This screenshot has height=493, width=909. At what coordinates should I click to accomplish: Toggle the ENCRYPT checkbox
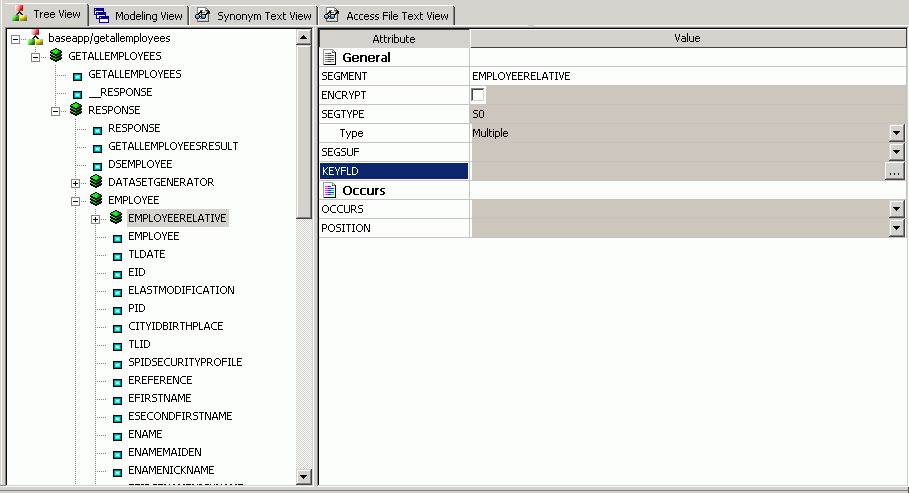click(478, 95)
